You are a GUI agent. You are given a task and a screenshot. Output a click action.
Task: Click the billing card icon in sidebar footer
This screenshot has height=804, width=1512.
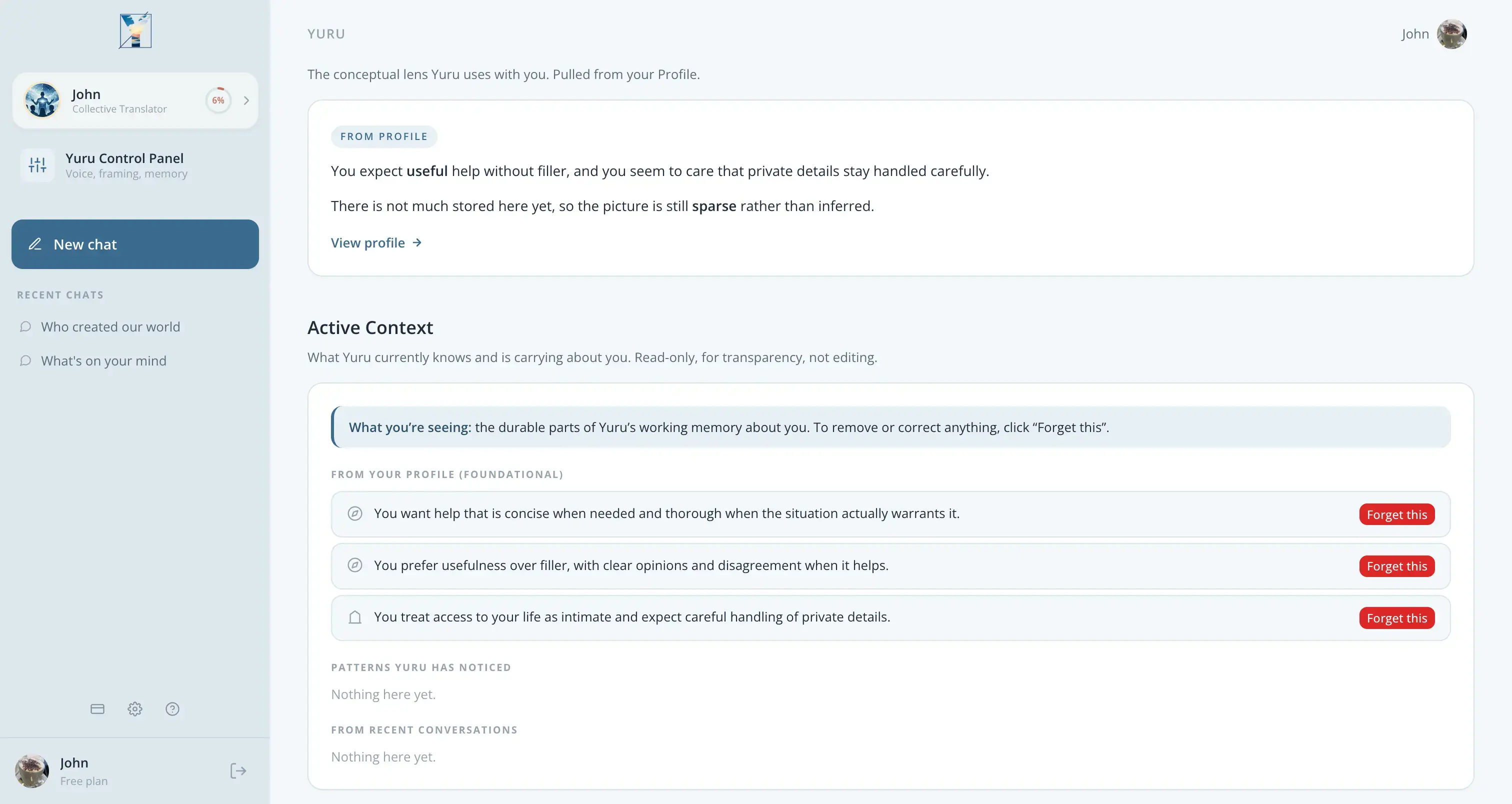[97, 709]
